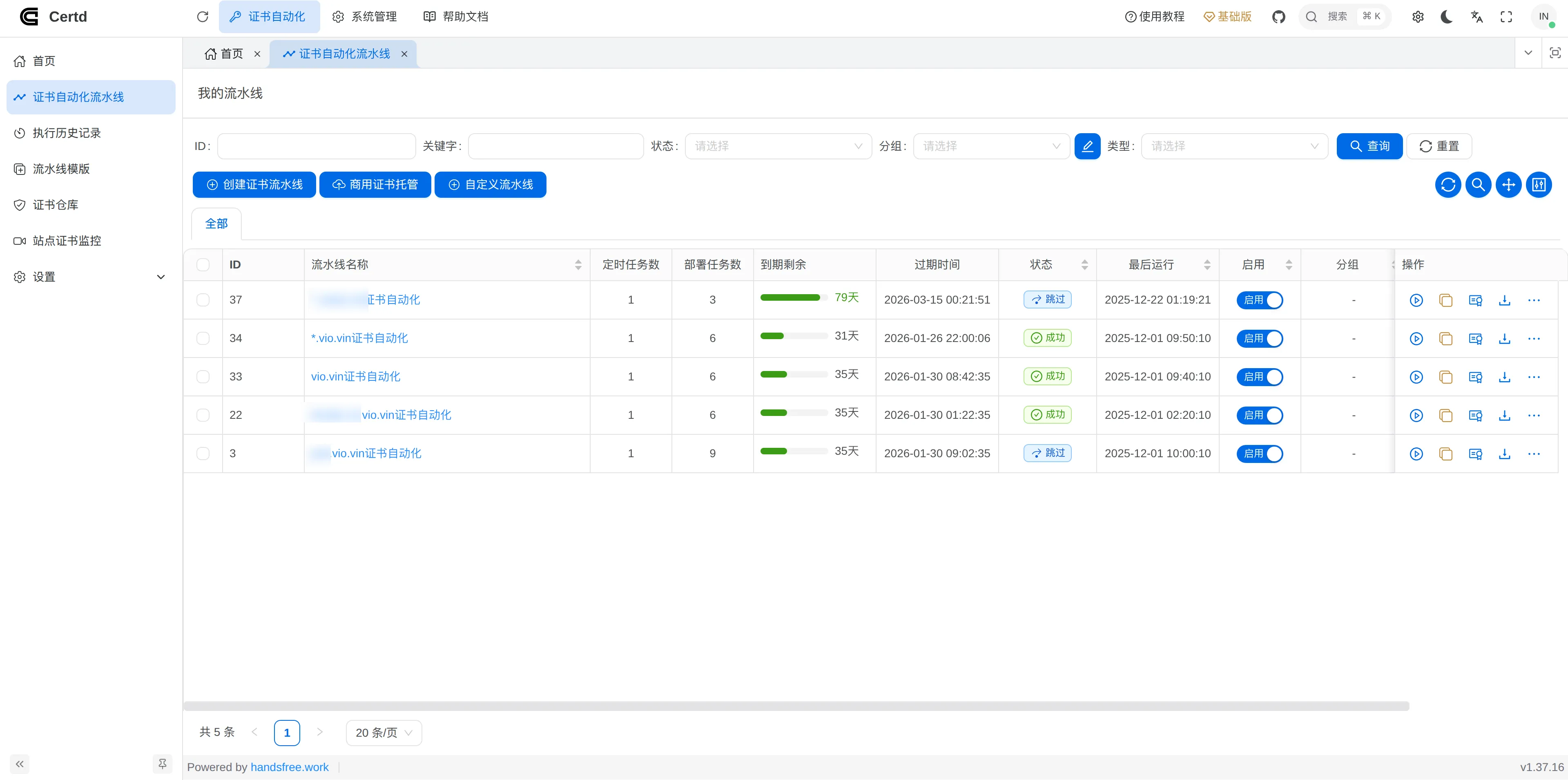Switch to dark mode moon icon
Screen dimensions: 1568x780
[1446, 16]
